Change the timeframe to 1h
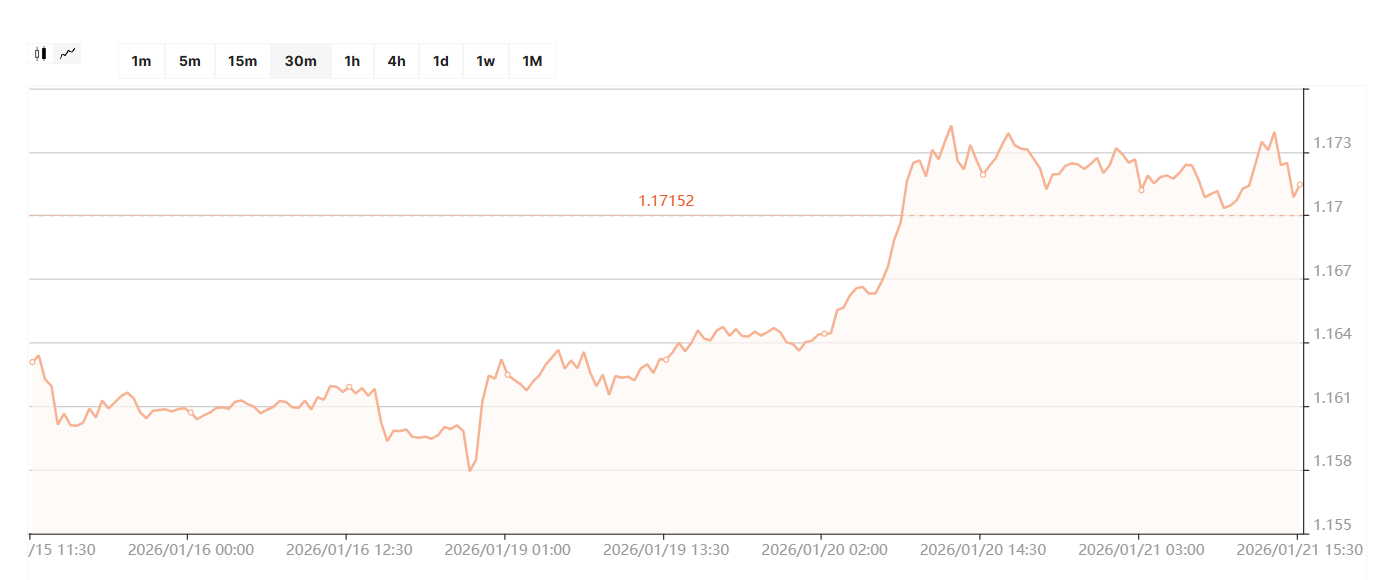Screen dimensions: 1392x580 352,61
